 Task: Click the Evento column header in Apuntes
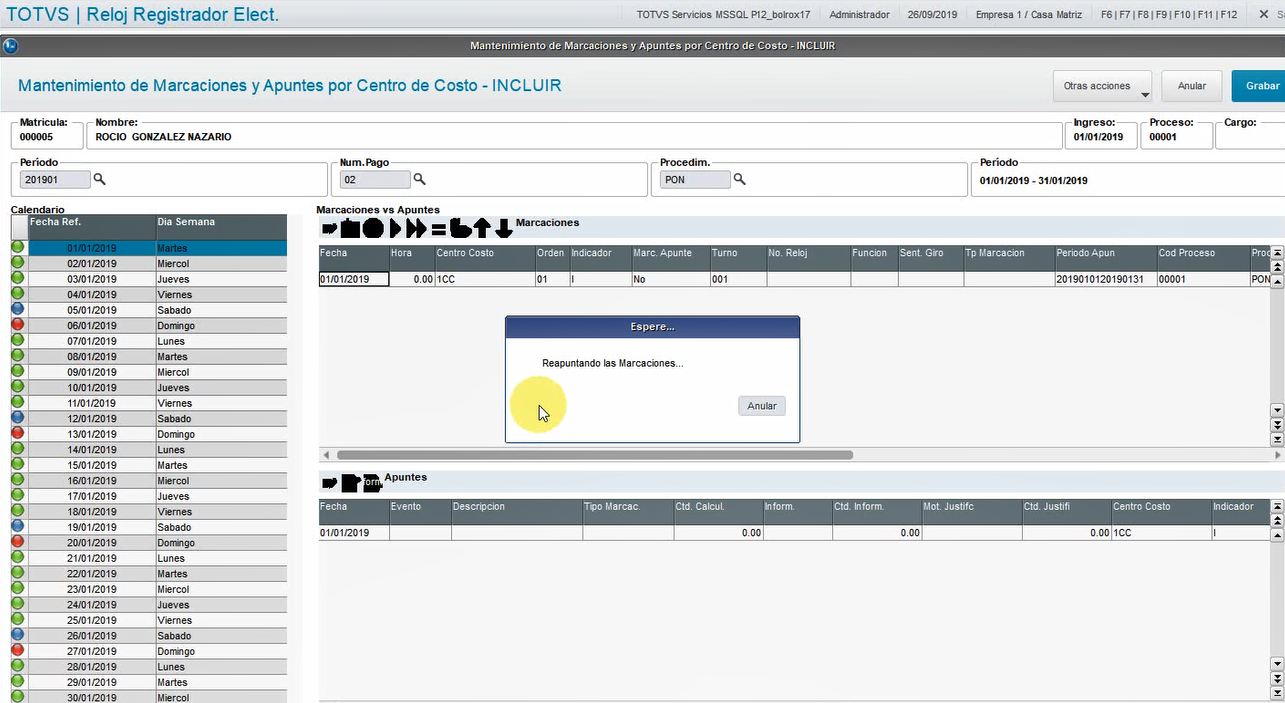[420, 512]
